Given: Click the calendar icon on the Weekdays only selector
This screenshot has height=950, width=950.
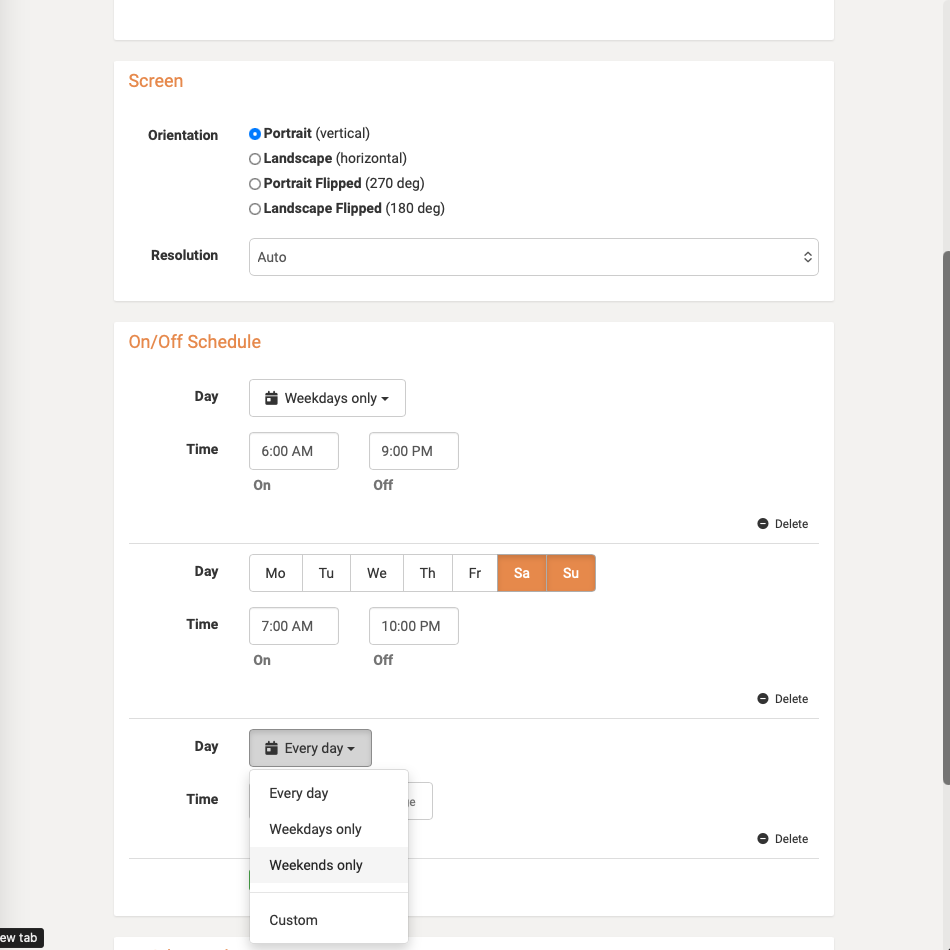Looking at the screenshot, I should pyautogui.click(x=271, y=398).
